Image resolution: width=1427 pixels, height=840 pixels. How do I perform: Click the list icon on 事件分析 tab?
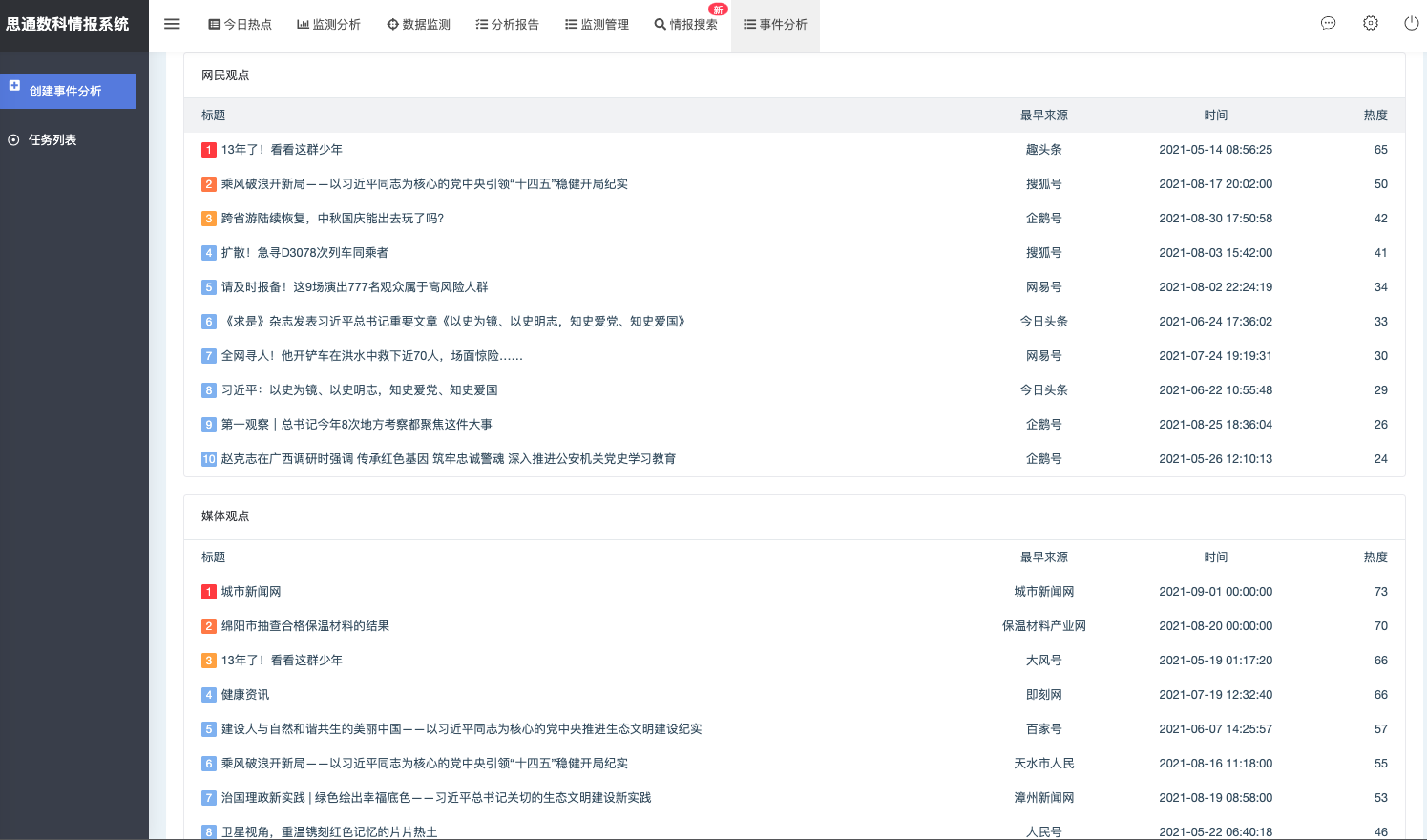click(748, 24)
